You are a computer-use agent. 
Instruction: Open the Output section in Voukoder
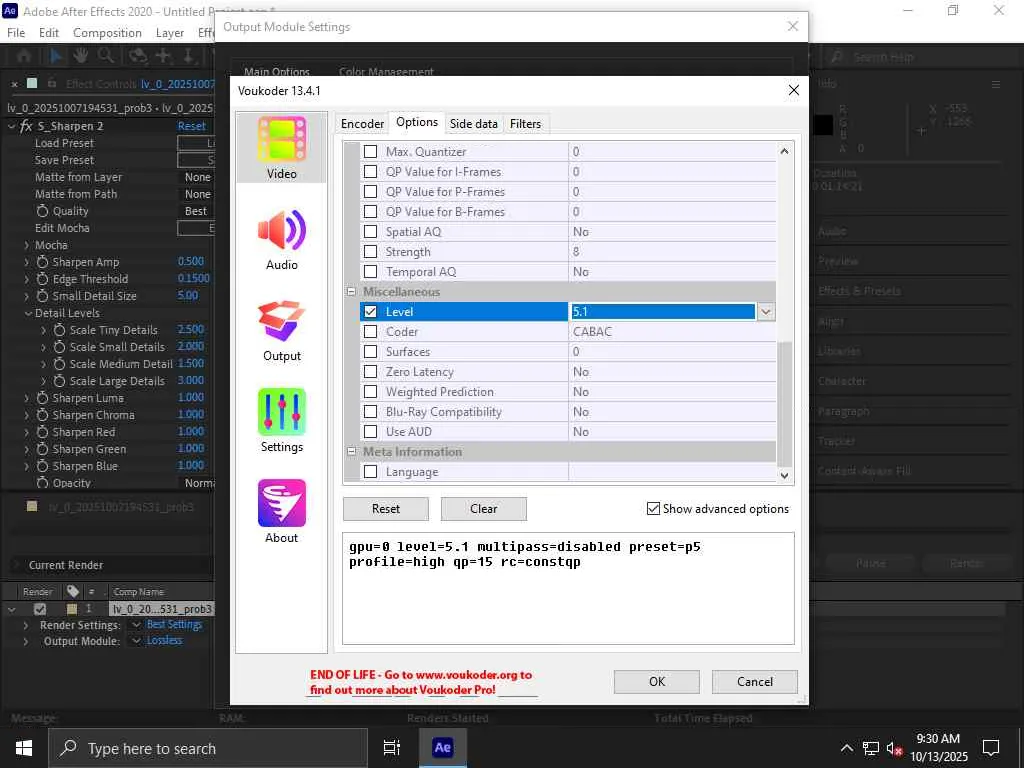pos(281,330)
